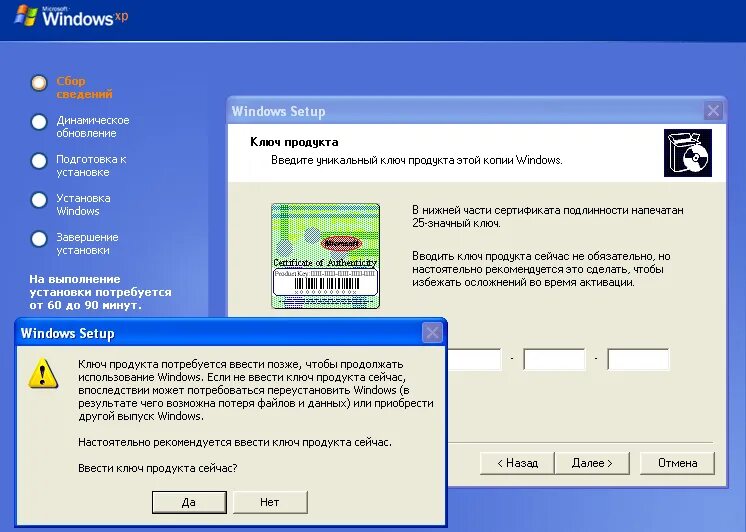Click the Да button in warning dialog
Viewport: 746px width, 532px height.
tap(189, 502)
